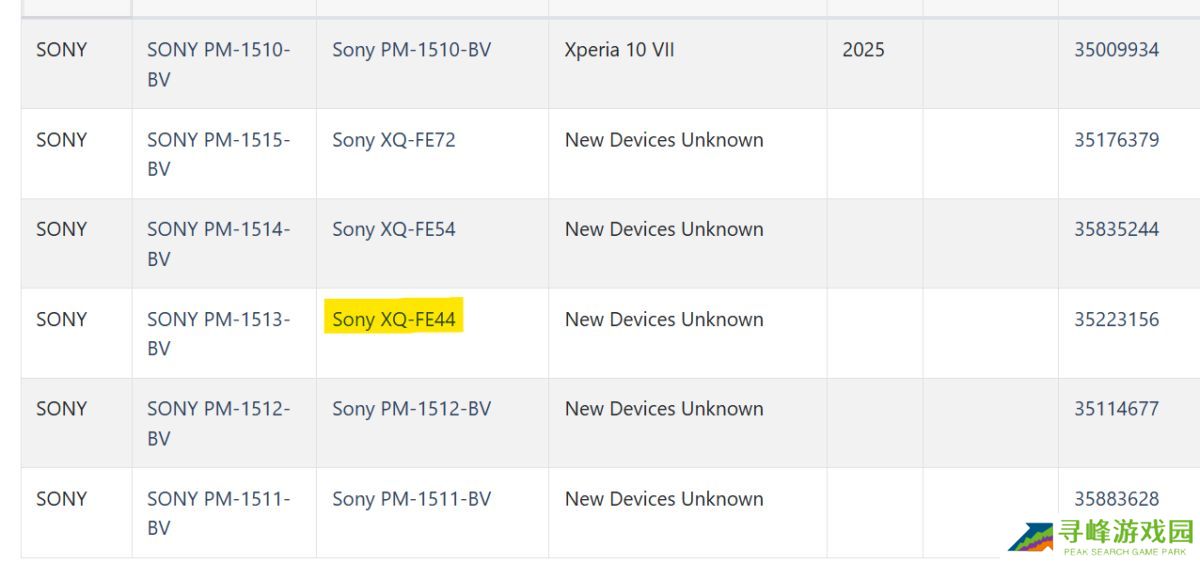Click the 2025 year cell
The image size is (1200, 563).
863,50
